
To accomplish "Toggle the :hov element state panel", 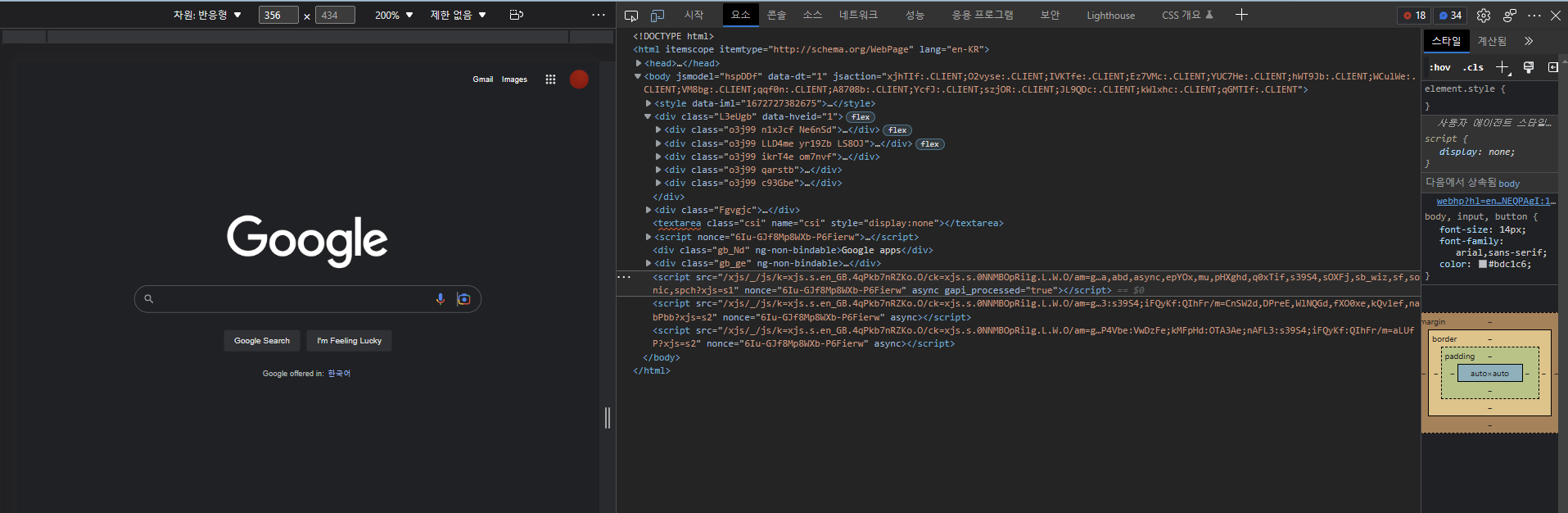I will point(1439,67).
